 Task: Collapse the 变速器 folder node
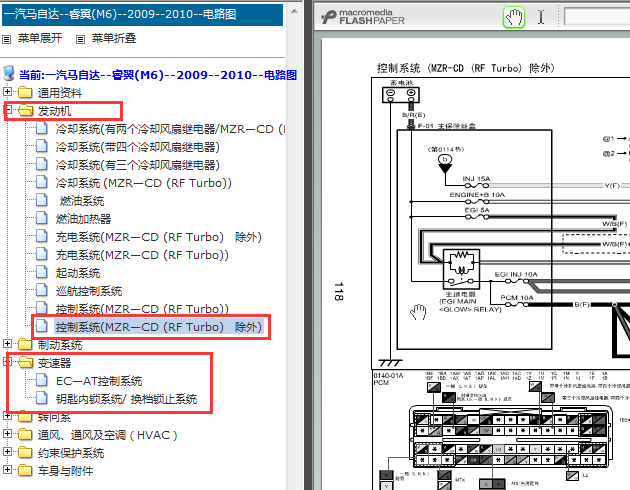pos(7,361)
